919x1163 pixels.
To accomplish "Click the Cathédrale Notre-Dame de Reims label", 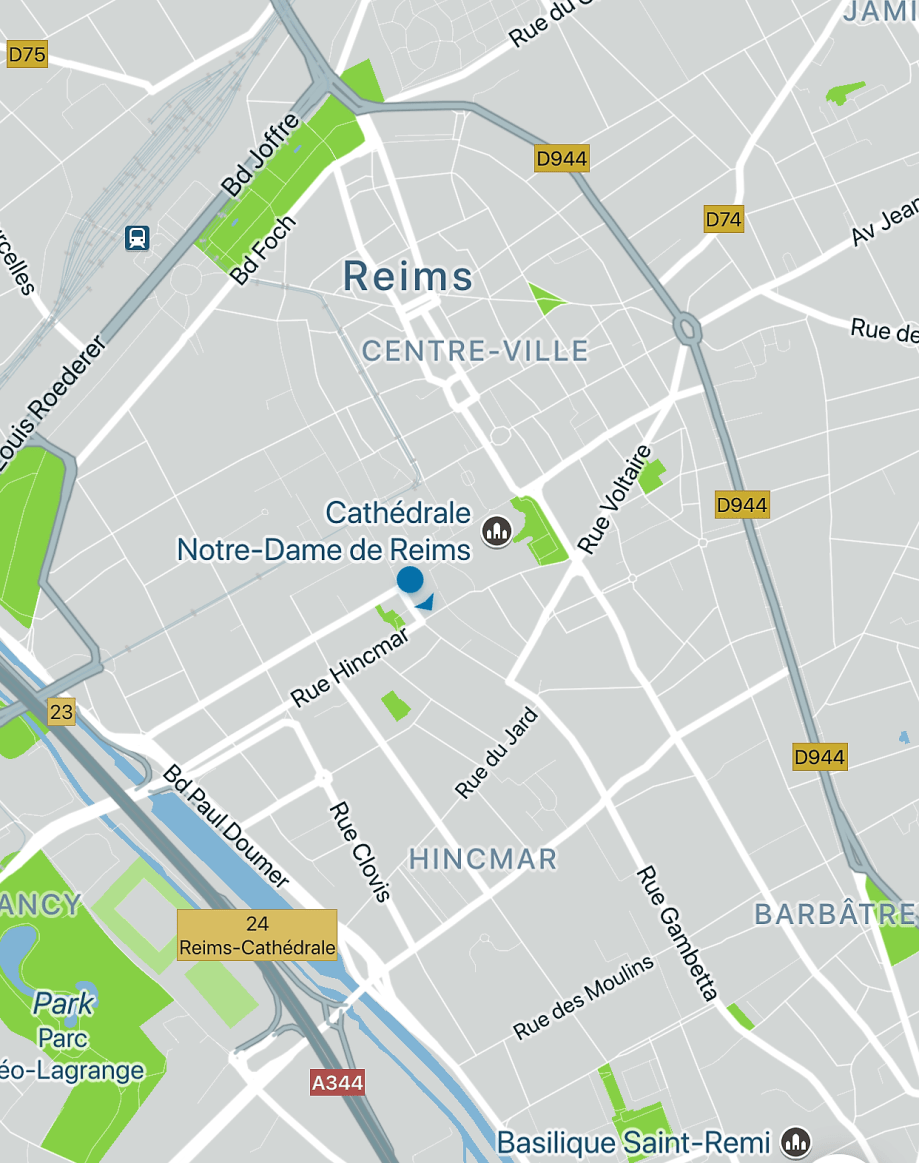I will 324,531.
